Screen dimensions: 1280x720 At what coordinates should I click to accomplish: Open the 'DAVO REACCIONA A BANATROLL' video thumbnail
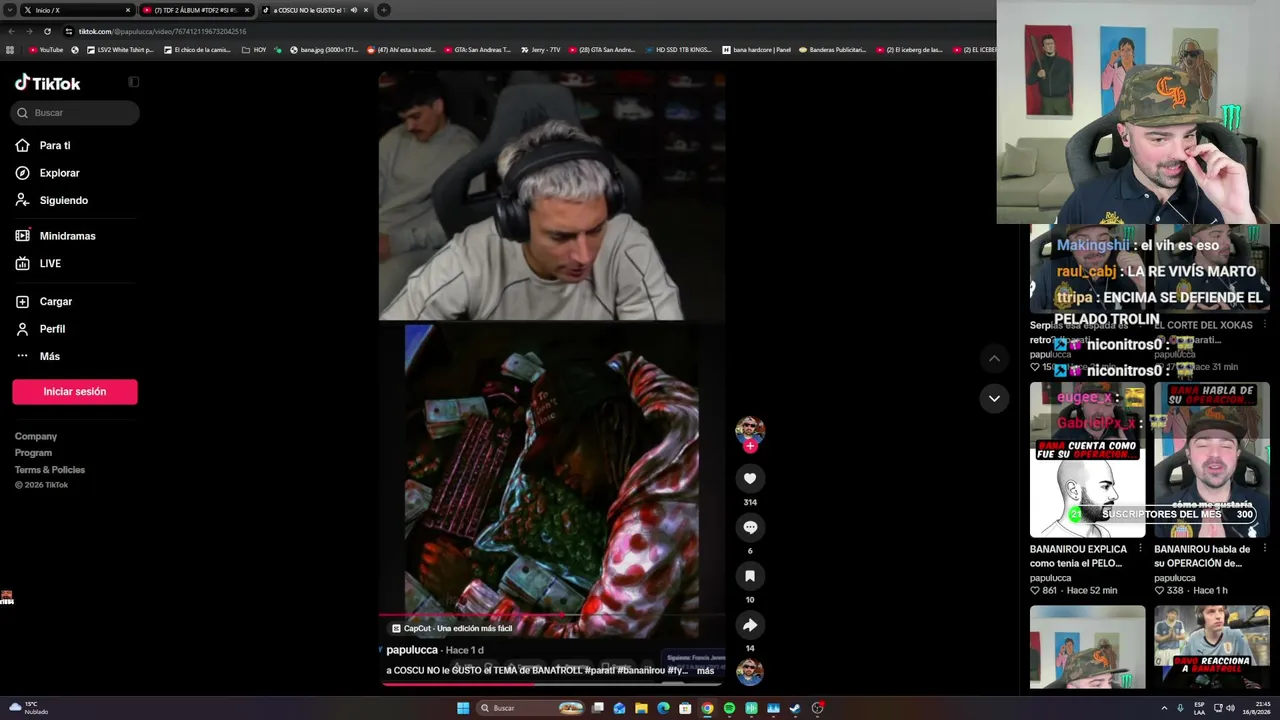pyautogui.click(x=1211, y=646)
